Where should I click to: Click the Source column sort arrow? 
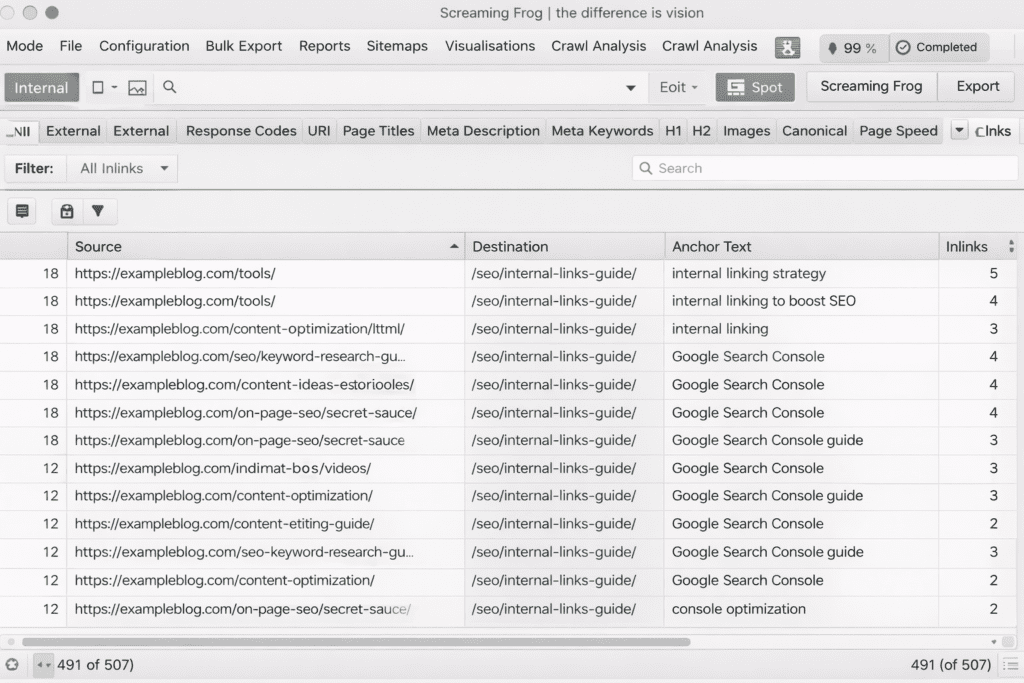(454, 246)
